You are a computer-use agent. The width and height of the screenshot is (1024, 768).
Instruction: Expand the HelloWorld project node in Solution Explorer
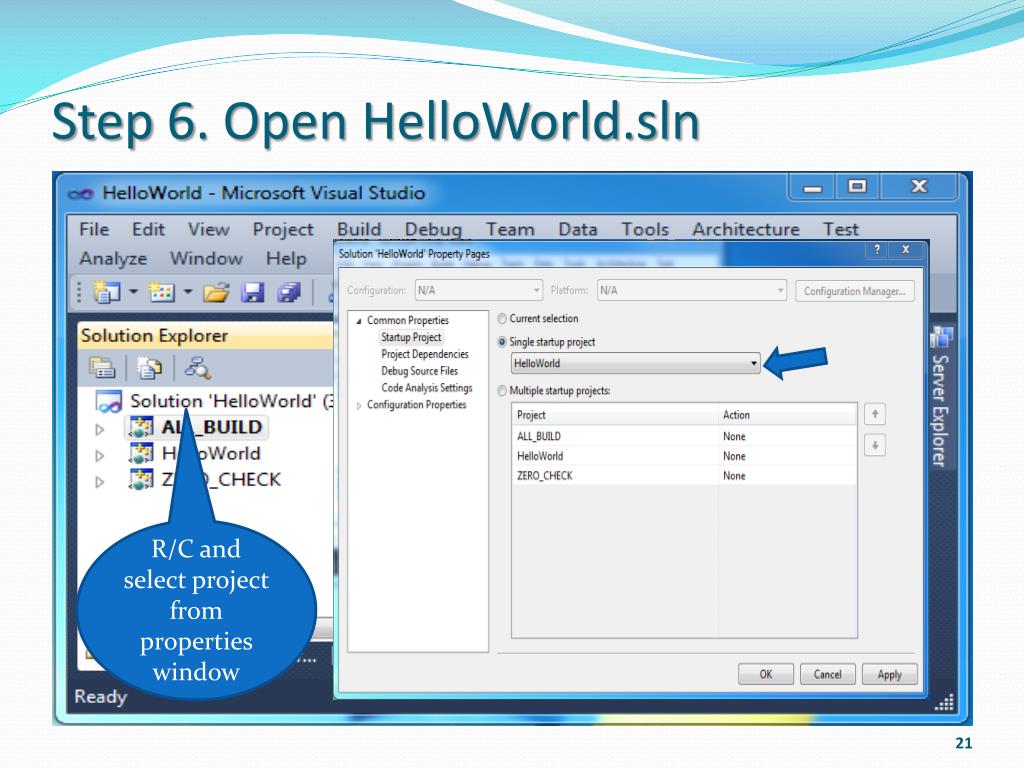tap(100, 455)
